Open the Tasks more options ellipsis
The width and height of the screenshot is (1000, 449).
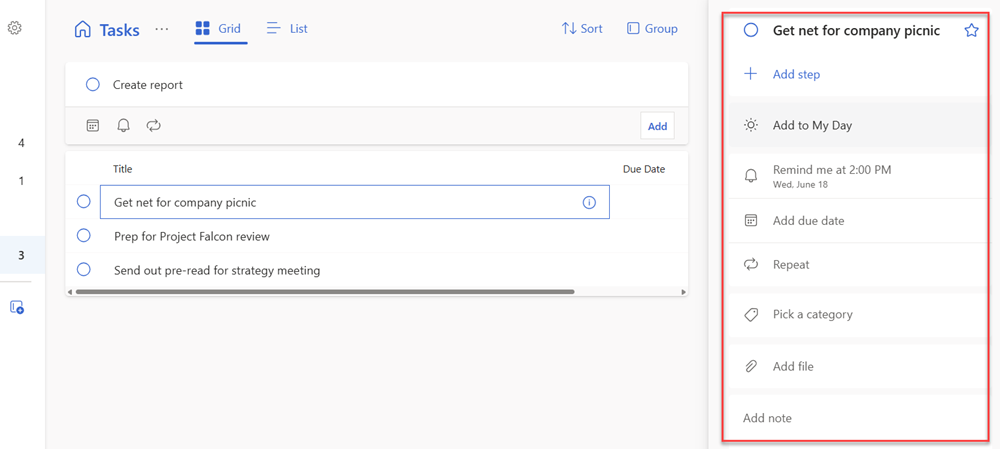click(162, 29)
